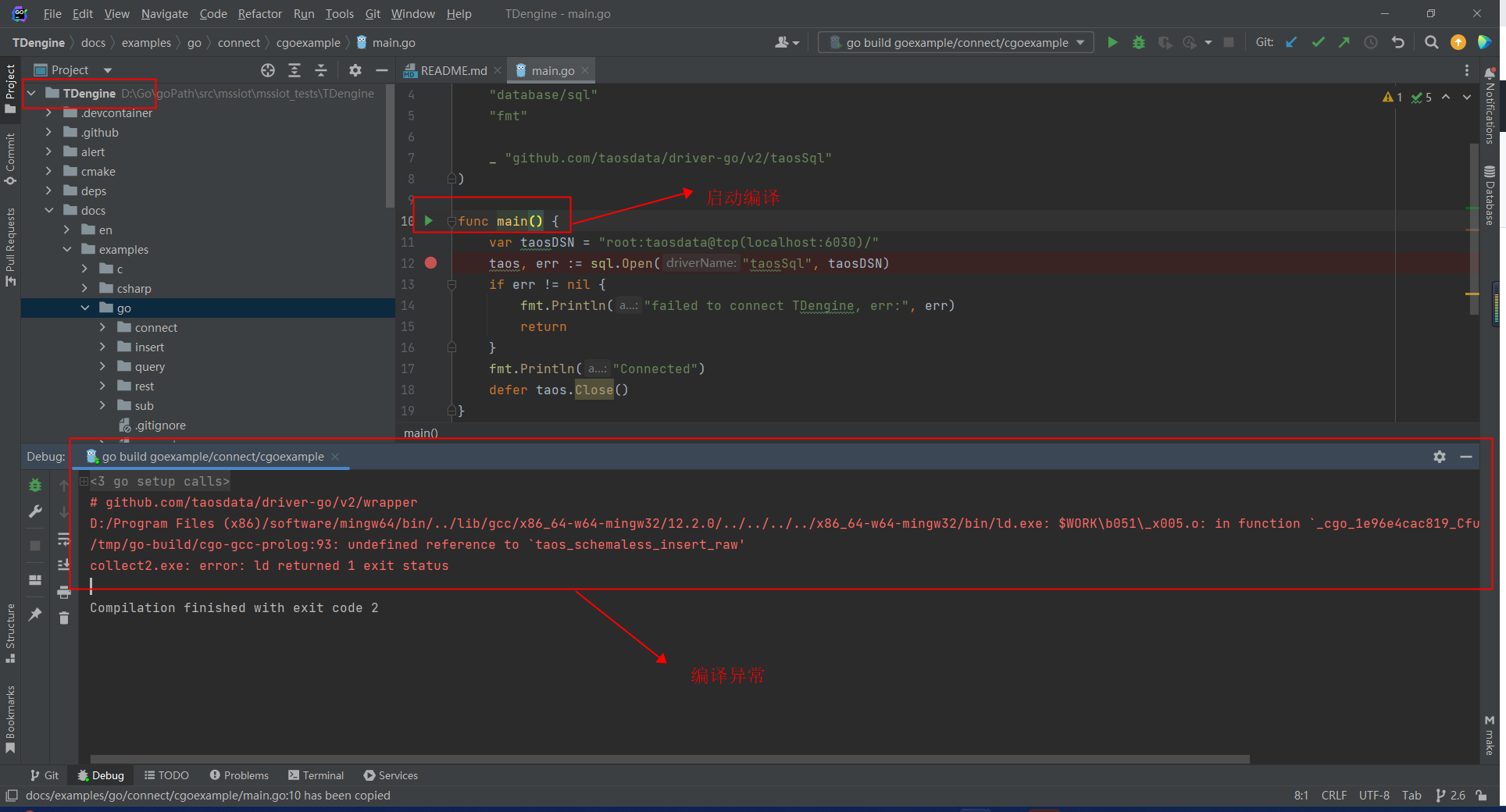Open Project panel settings gear
The image size is (1506, 812).
click(x=355, y=70)
